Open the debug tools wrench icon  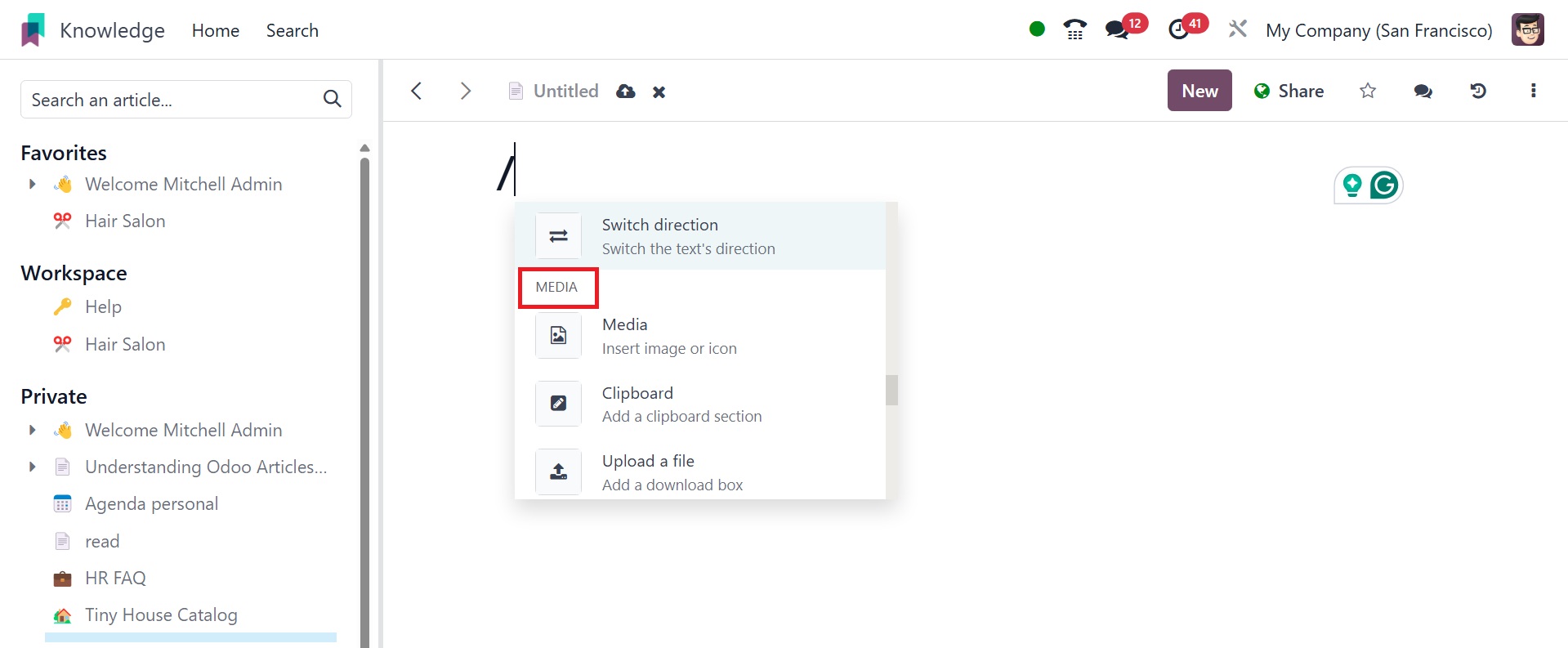point(1238,30)
